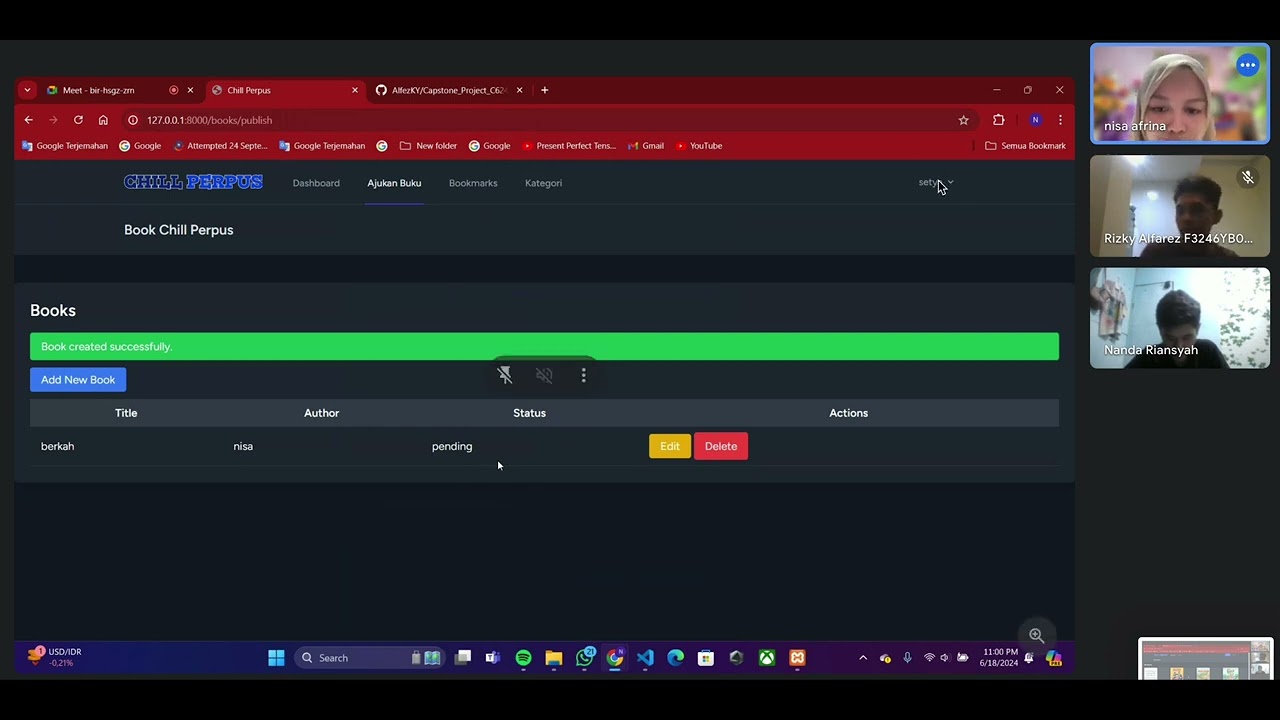Unpin the shared screen via pin icon

point(505,376)
